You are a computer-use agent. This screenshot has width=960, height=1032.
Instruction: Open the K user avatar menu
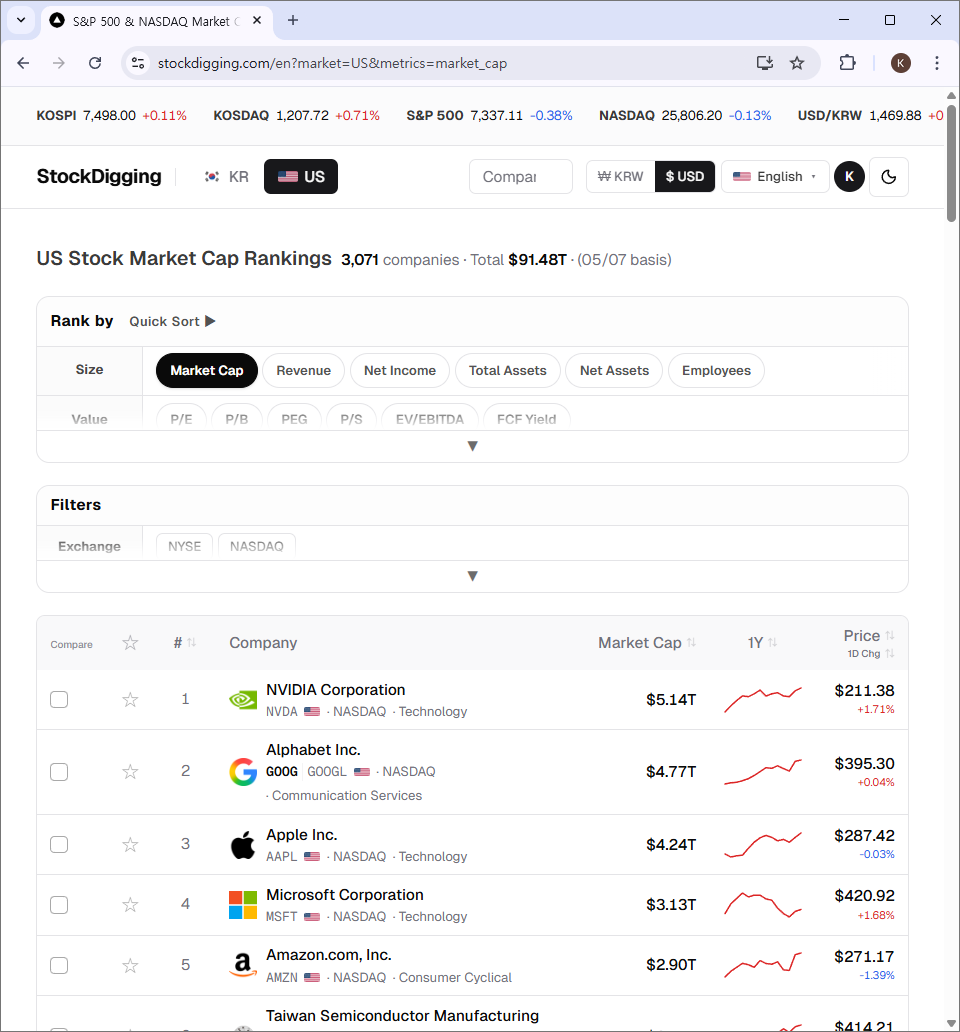[849, 176]
